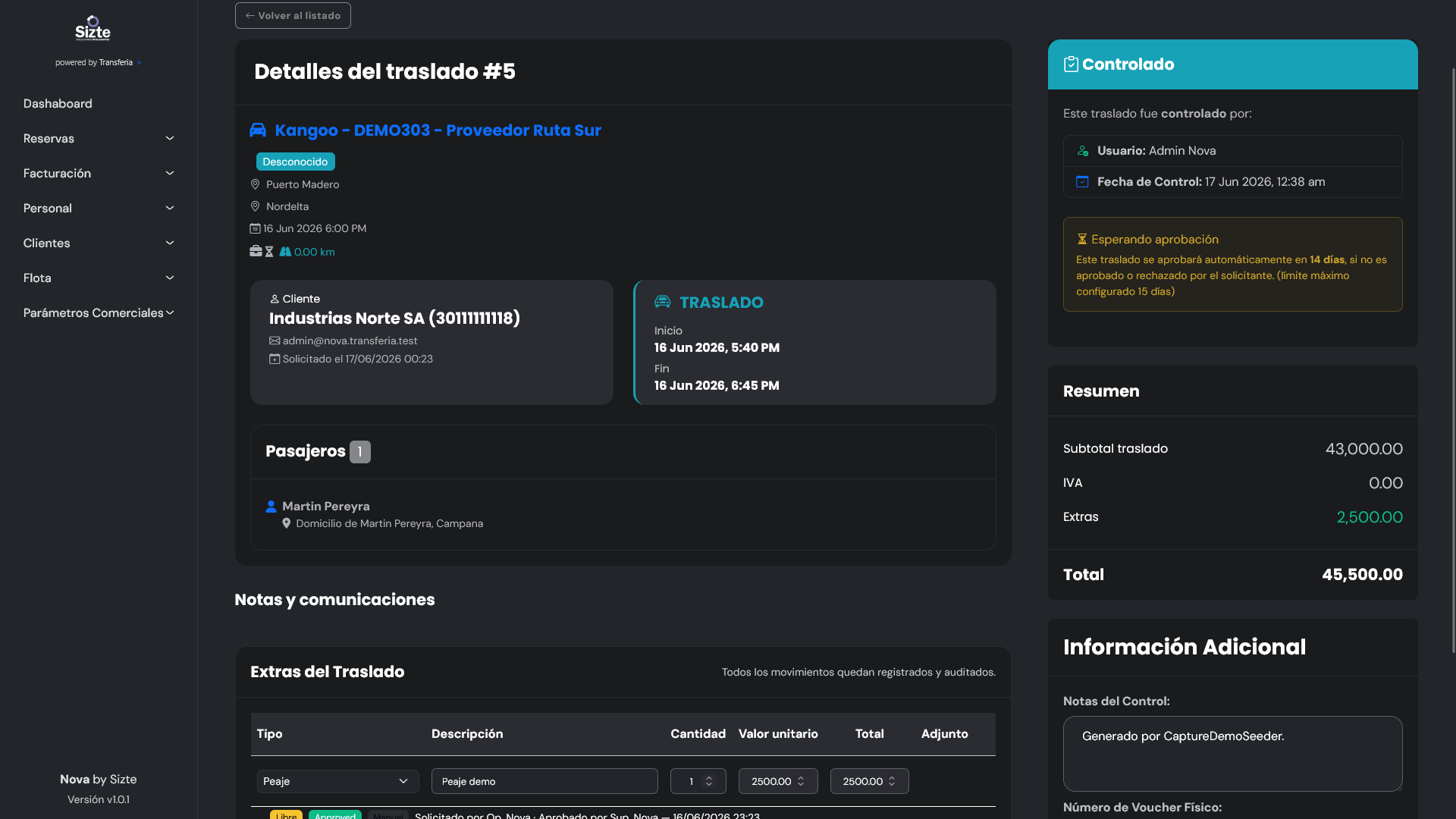Click the calendar-plus icon before Solicitado el
Screen dimensions: 1456x819
coord(275,359)
